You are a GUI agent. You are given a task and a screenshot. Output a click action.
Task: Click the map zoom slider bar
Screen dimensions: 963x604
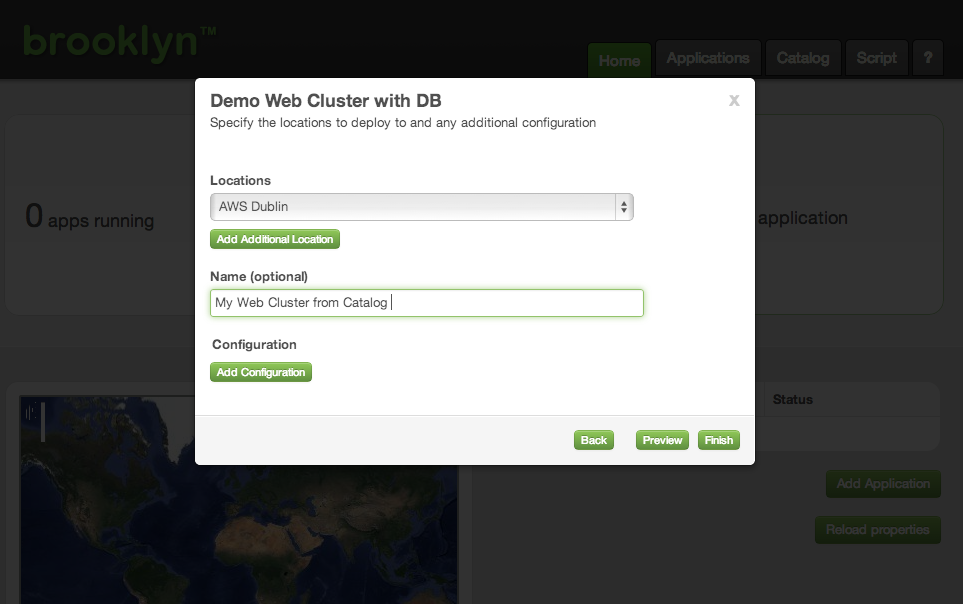[42, 421]
